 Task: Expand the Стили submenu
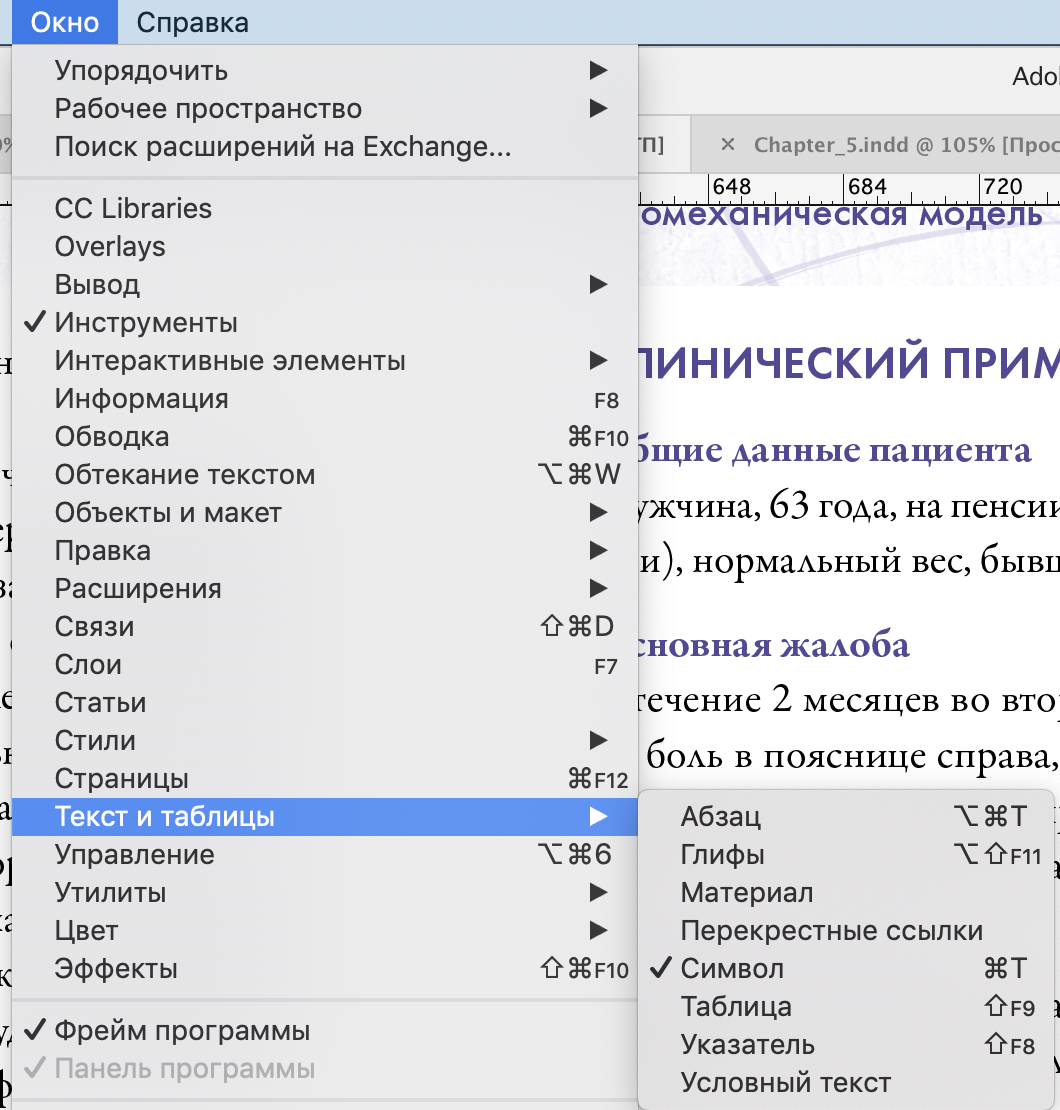(325, 740)
